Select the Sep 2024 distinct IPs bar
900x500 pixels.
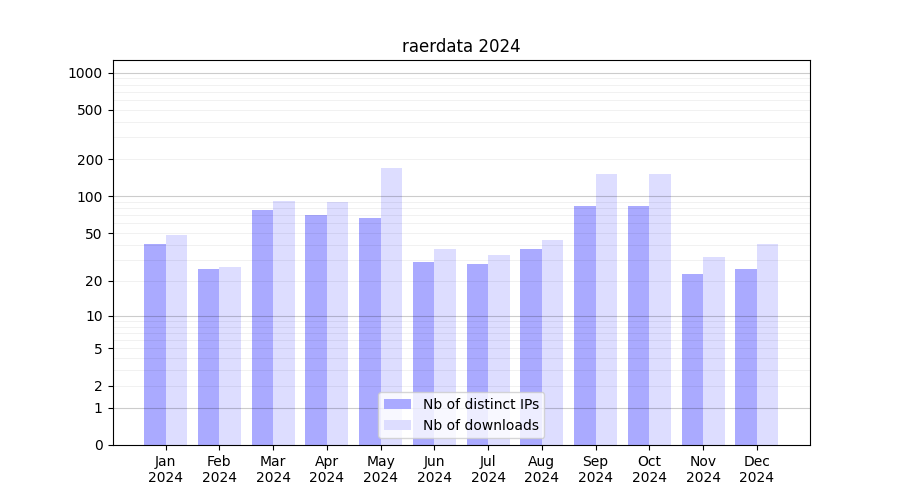point(585,320)
